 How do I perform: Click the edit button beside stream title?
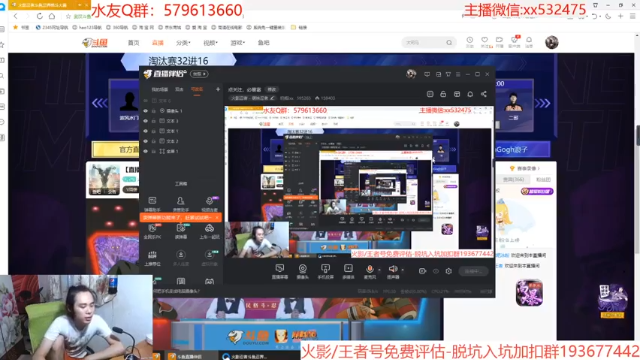[x=271, y=89]
